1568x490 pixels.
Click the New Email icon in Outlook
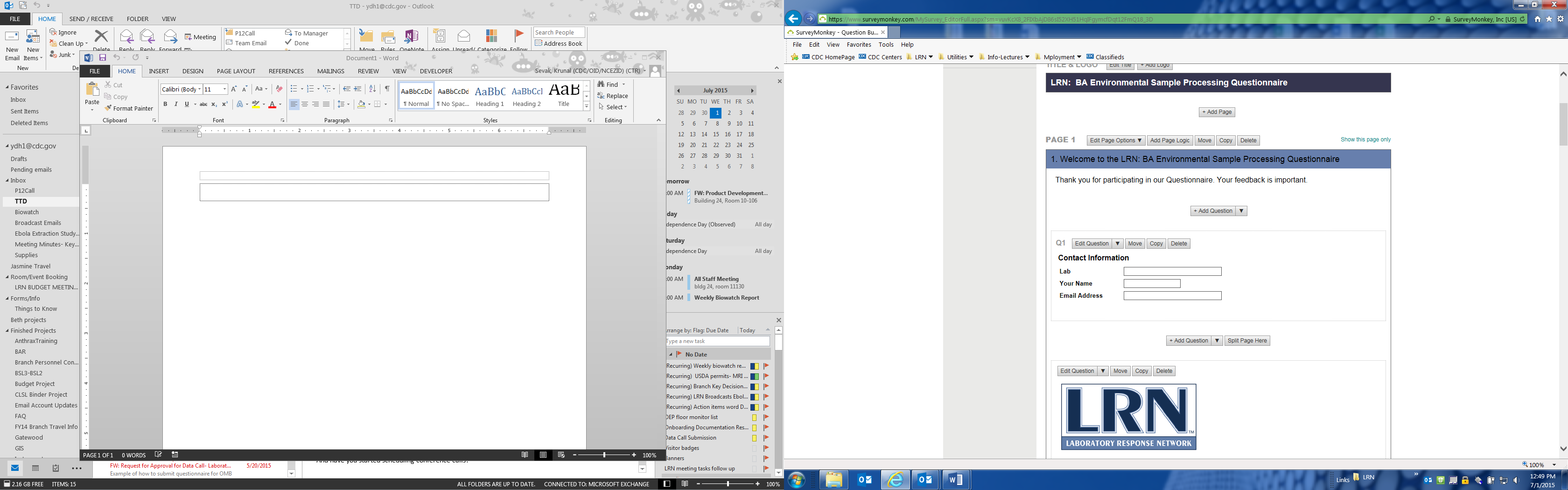click(x=12, y=36)
